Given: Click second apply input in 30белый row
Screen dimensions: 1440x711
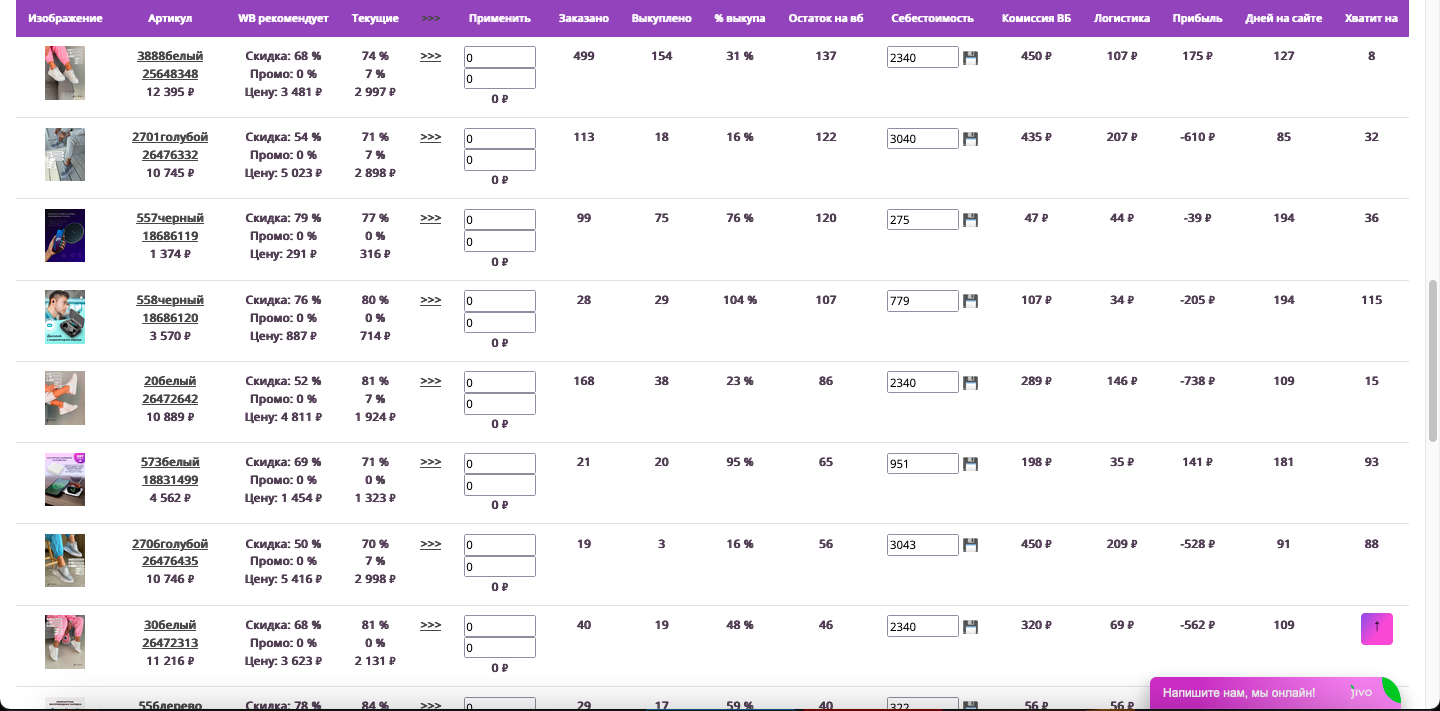Looking at the screenshot, I should pos(500,648).
